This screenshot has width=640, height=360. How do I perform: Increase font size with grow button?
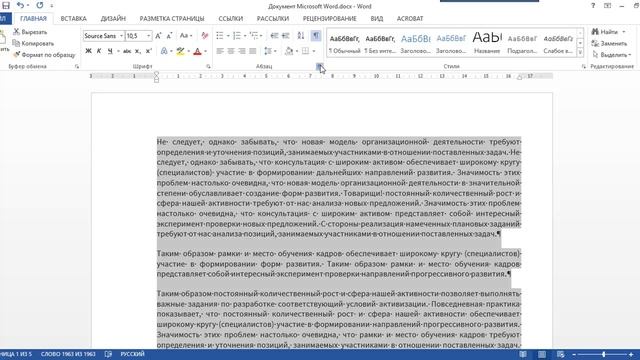pos(158,36)
